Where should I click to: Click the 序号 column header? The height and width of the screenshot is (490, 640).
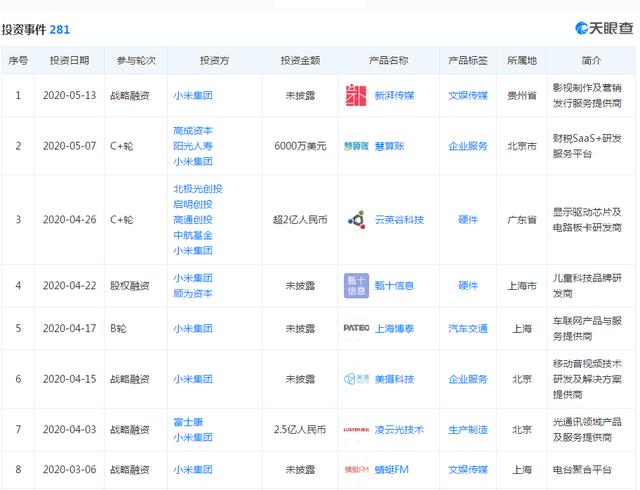click(x=18, y=60)
